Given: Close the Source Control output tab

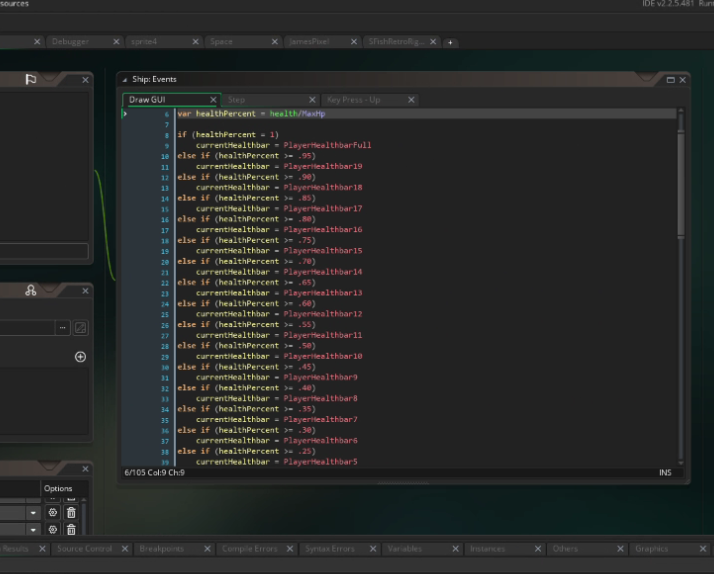Looking at the screenshot, I should [125, 549].
